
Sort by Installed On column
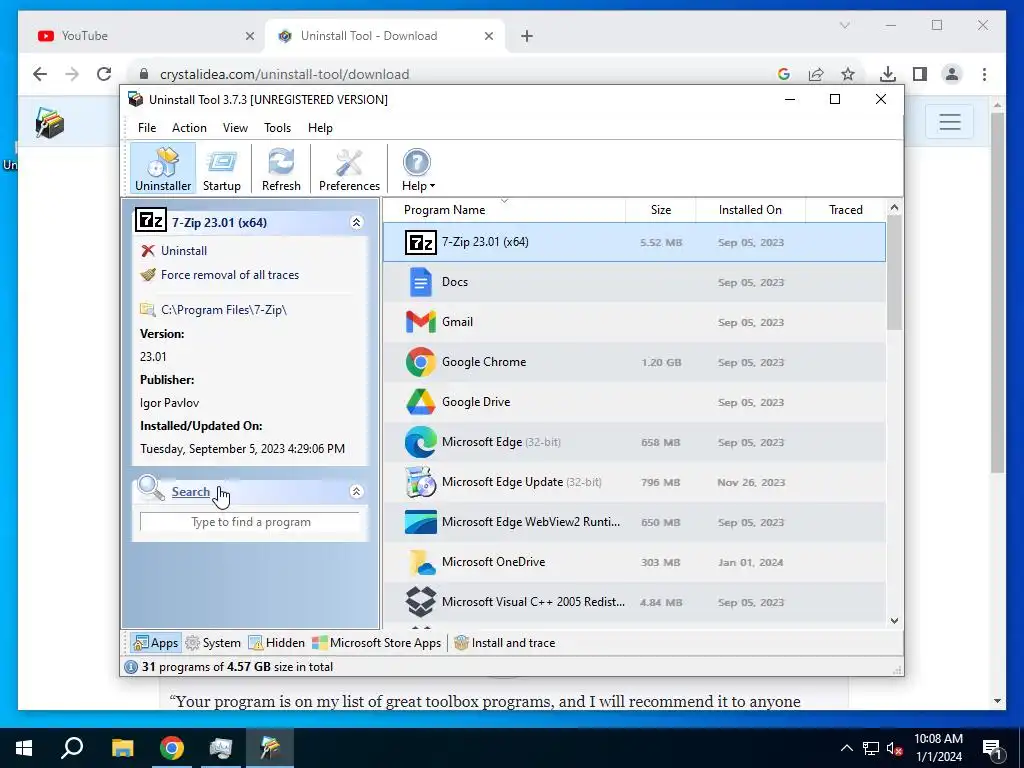coord(750,210)
